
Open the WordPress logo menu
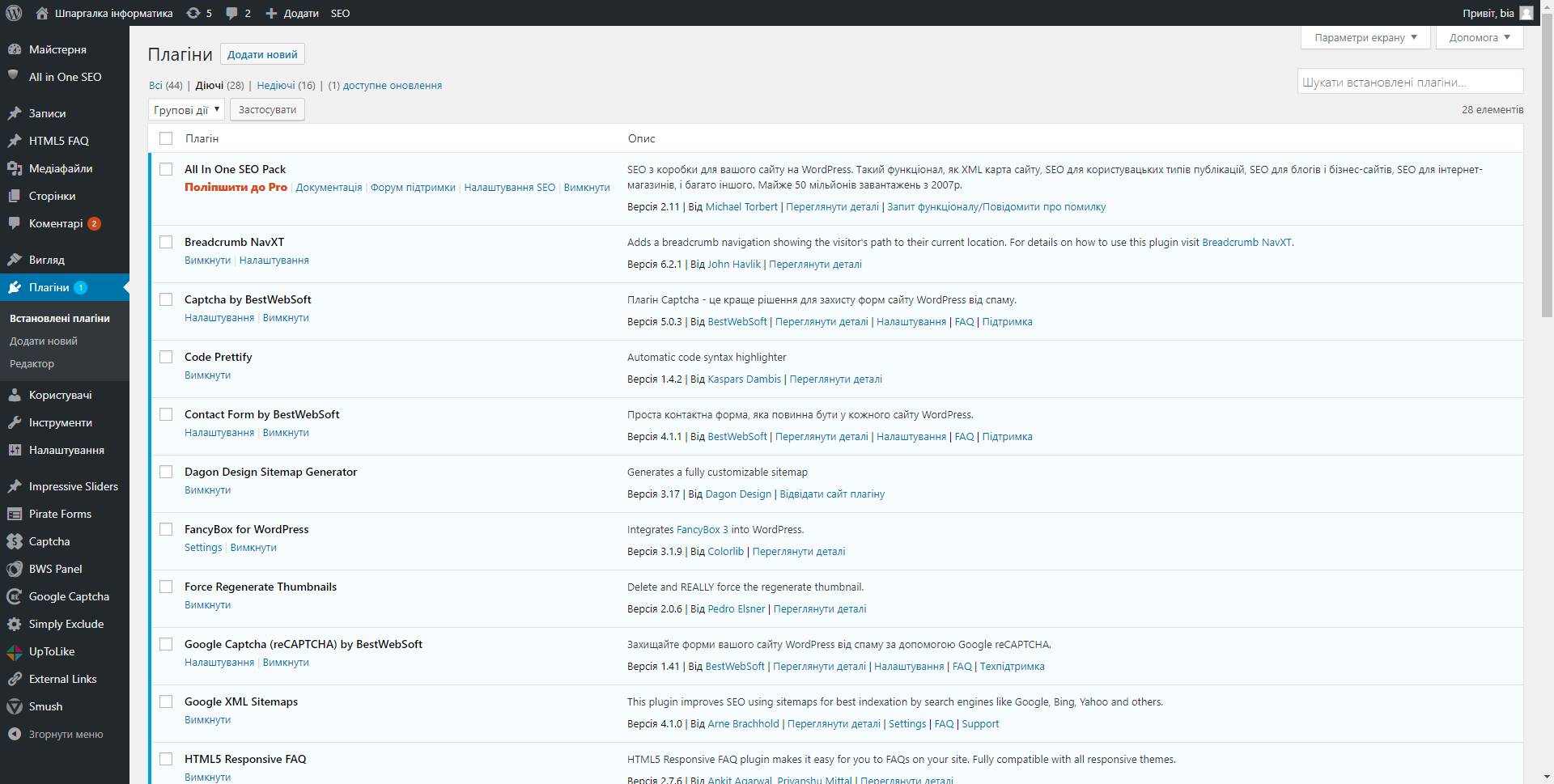14,13
